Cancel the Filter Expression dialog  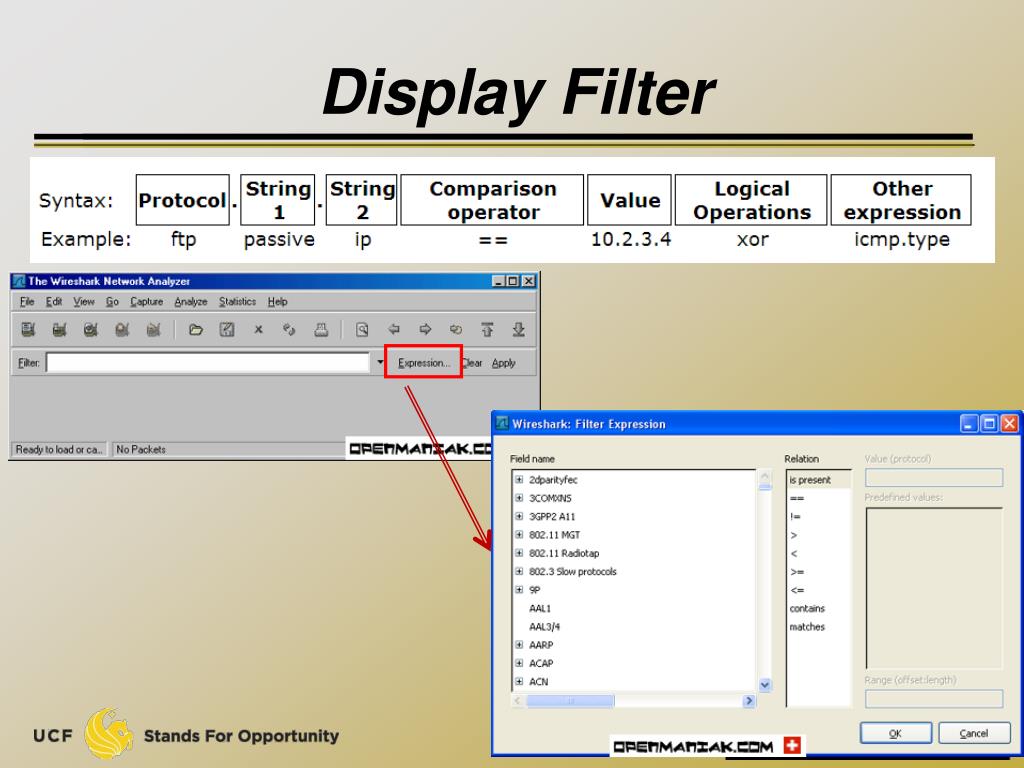(974, 733)
